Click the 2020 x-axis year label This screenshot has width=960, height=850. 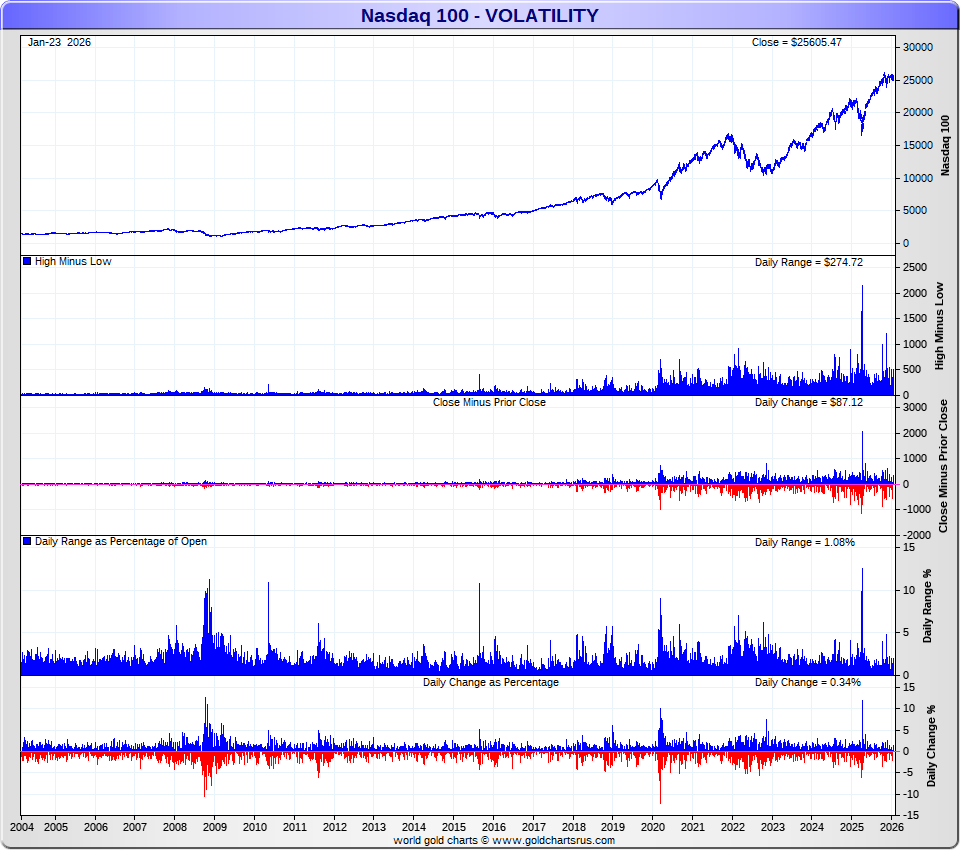pyautogui.click(x=653, y=827)
